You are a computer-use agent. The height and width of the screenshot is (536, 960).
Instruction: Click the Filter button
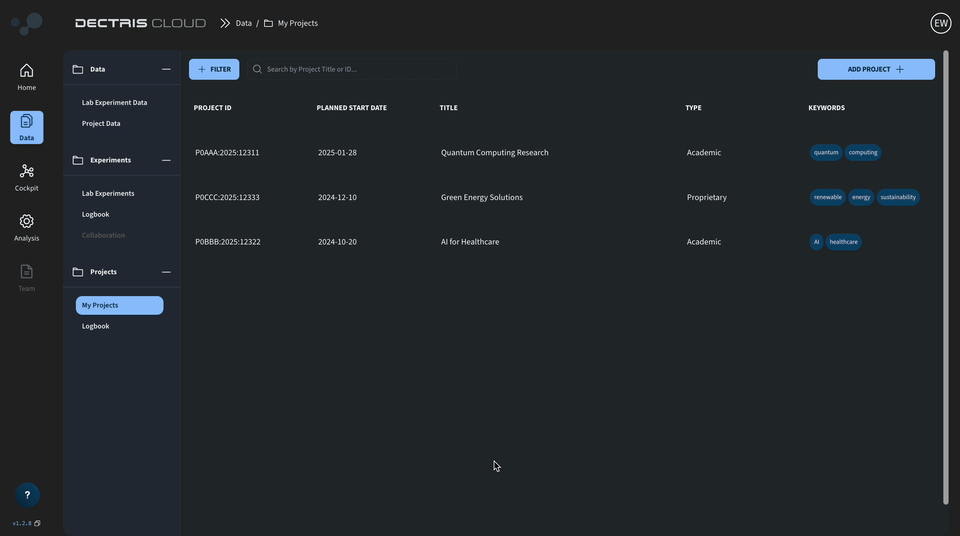click(x=214, y=69)
